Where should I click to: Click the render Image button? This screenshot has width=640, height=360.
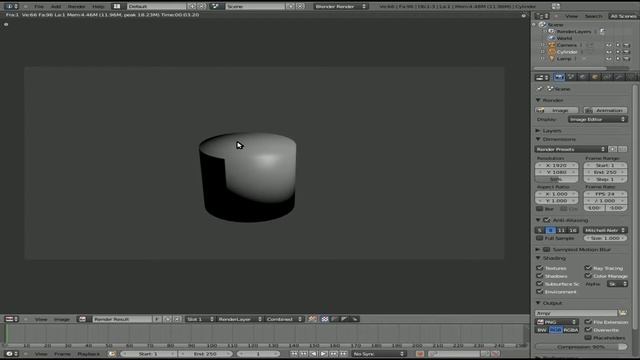click(557, 110)
